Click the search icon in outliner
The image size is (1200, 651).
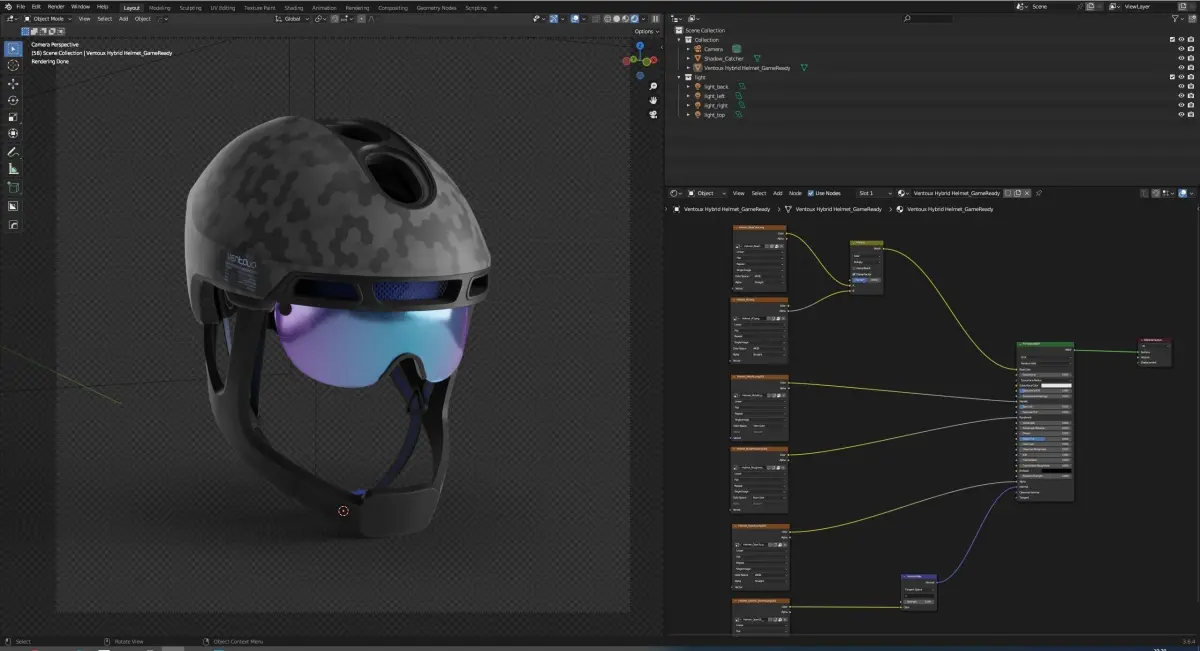click(907, 18)
